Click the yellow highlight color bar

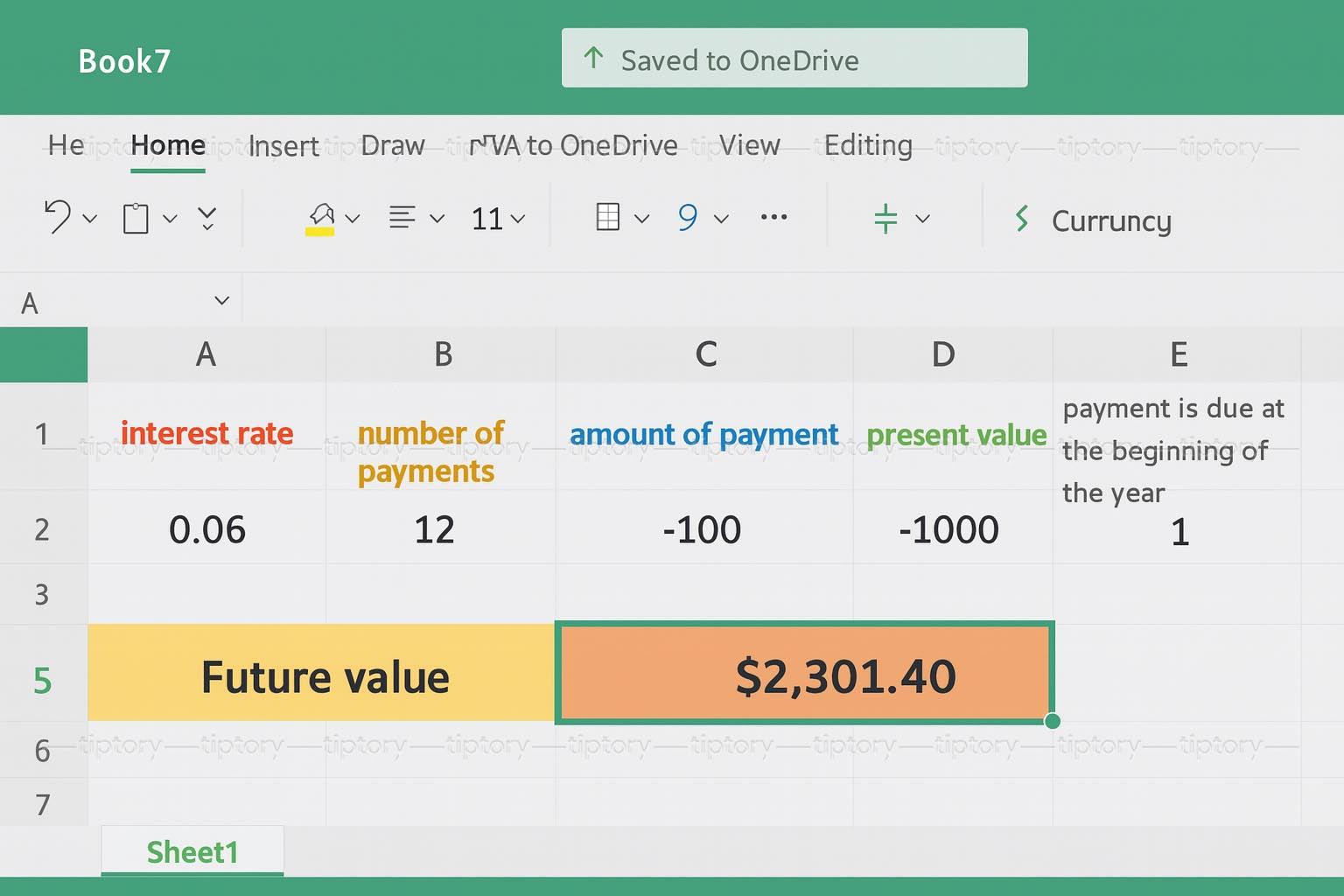click(x=319, y=232)
